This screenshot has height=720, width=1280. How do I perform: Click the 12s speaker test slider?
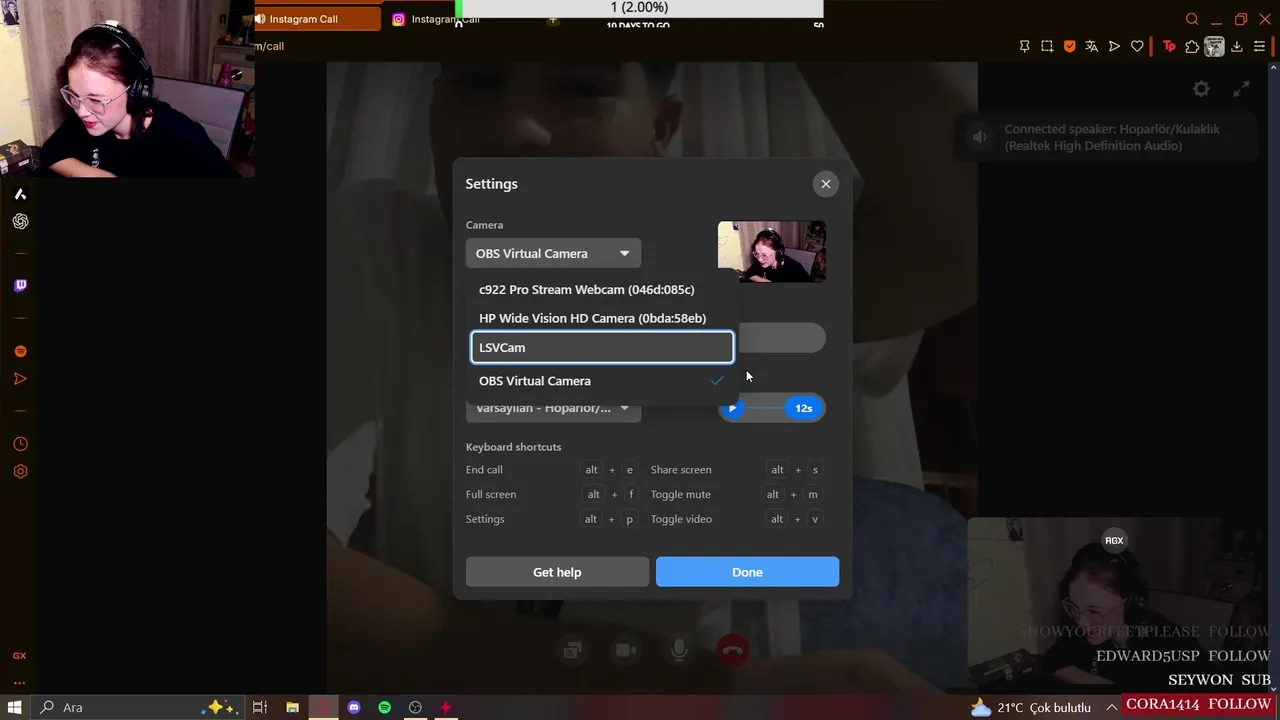[x=772, y=408]
